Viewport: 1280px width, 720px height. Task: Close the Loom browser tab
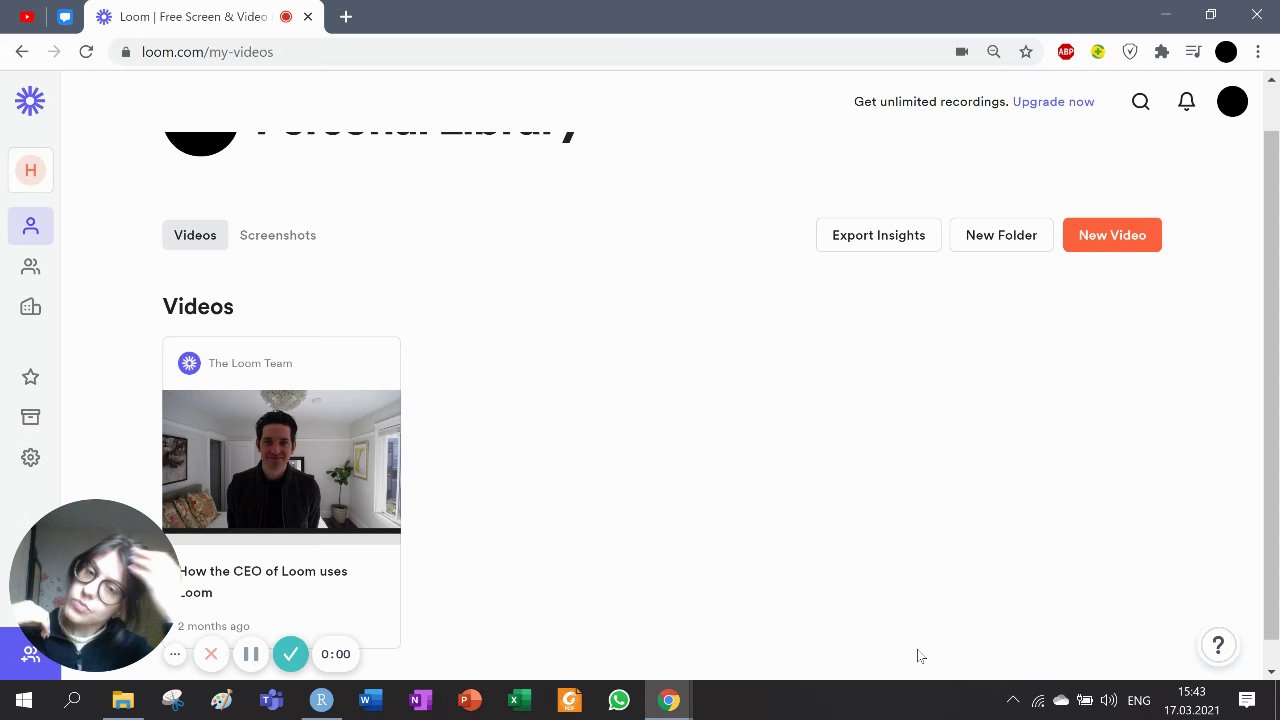click(308, 17)
